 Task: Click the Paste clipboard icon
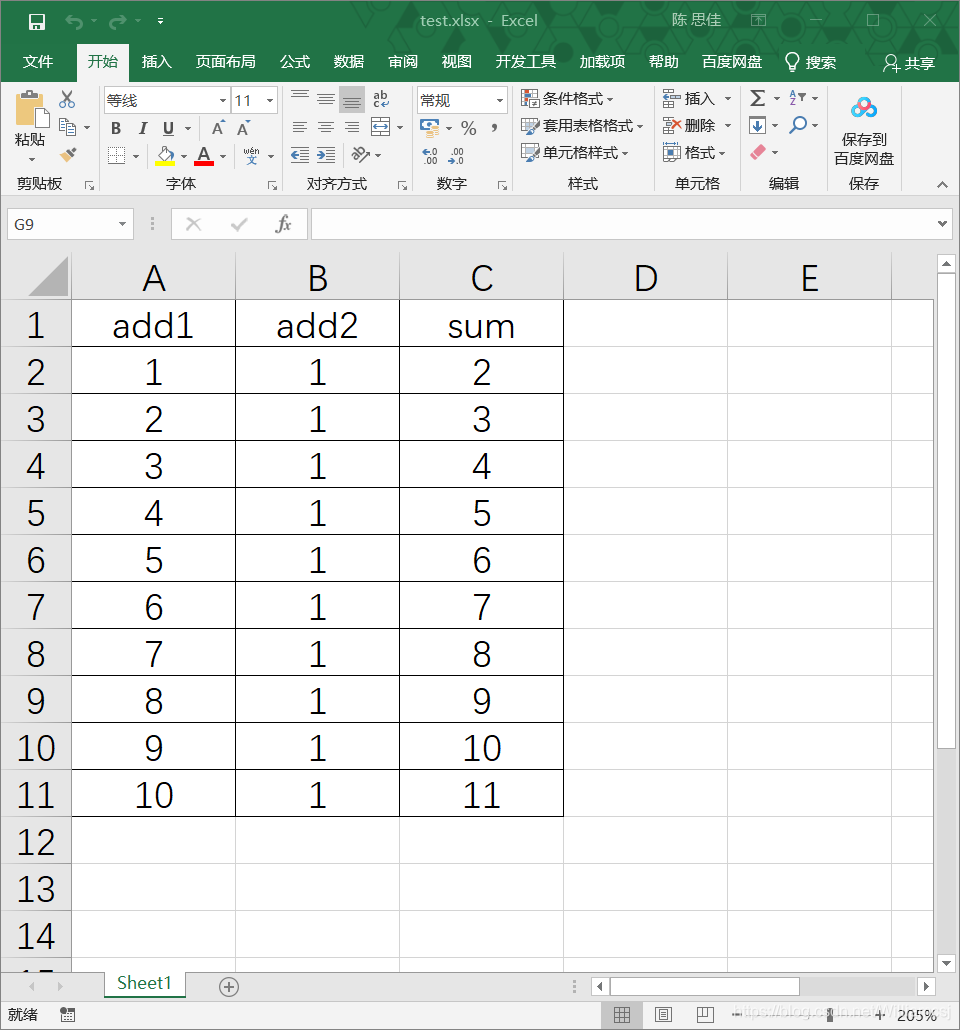click(30, 108)
